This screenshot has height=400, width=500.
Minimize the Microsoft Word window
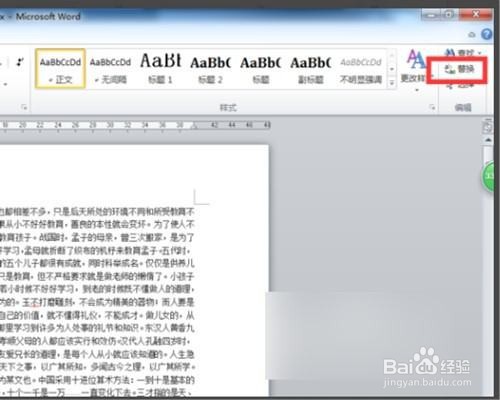[x=431, y=15]
